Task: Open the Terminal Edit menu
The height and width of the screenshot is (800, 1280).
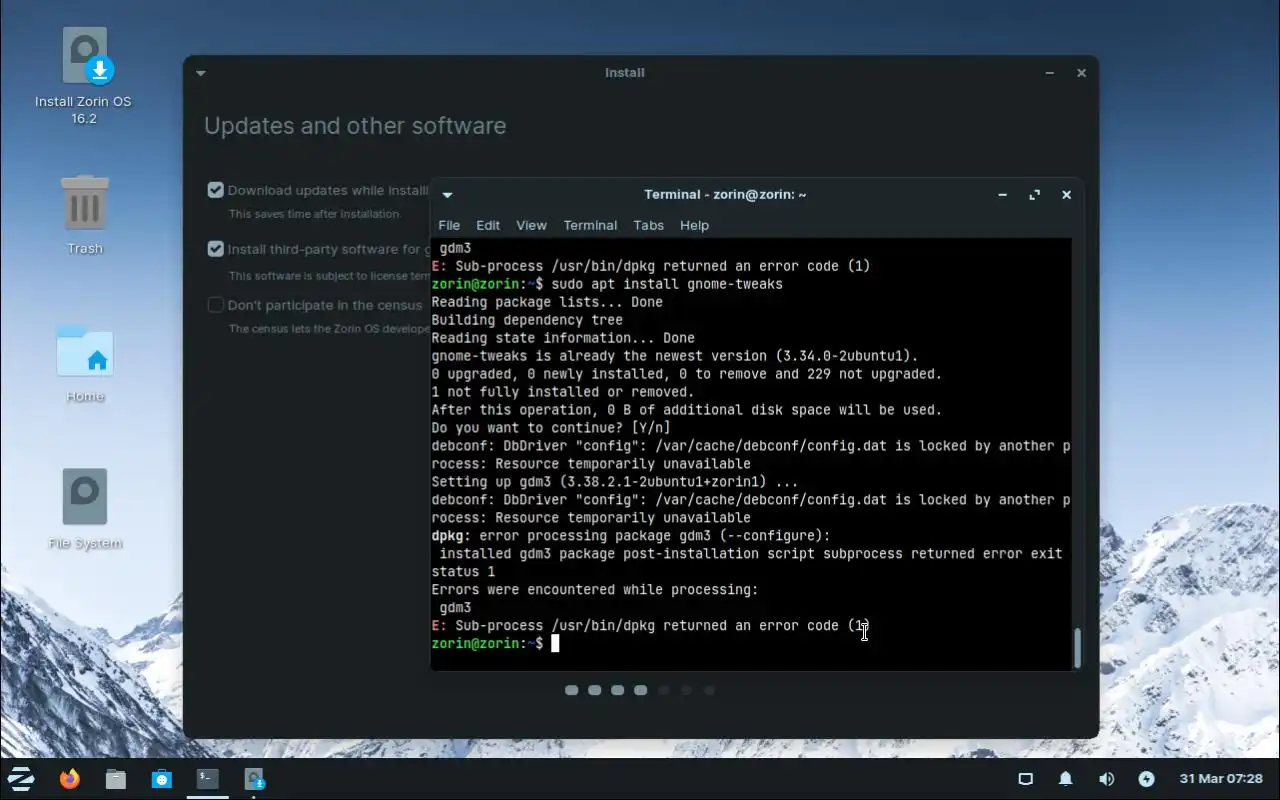Action: pos(488,225)
